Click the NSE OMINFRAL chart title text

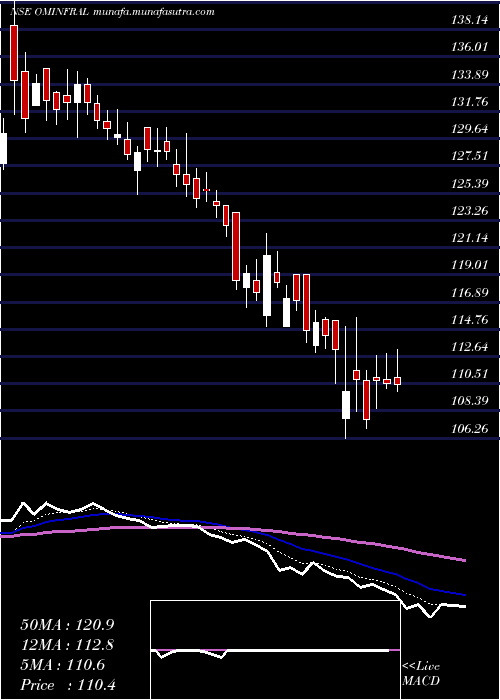[x=51, y=12]
